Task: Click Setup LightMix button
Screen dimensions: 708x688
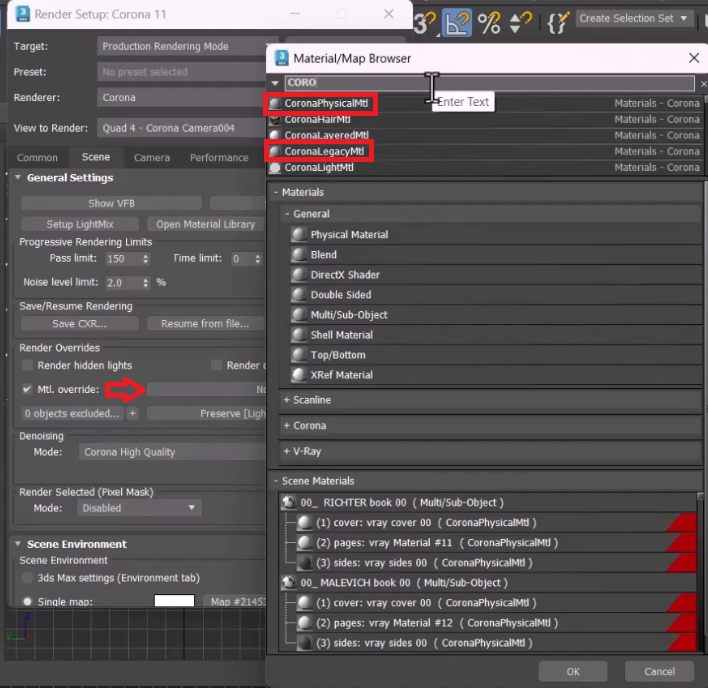Action: (80, 224)
